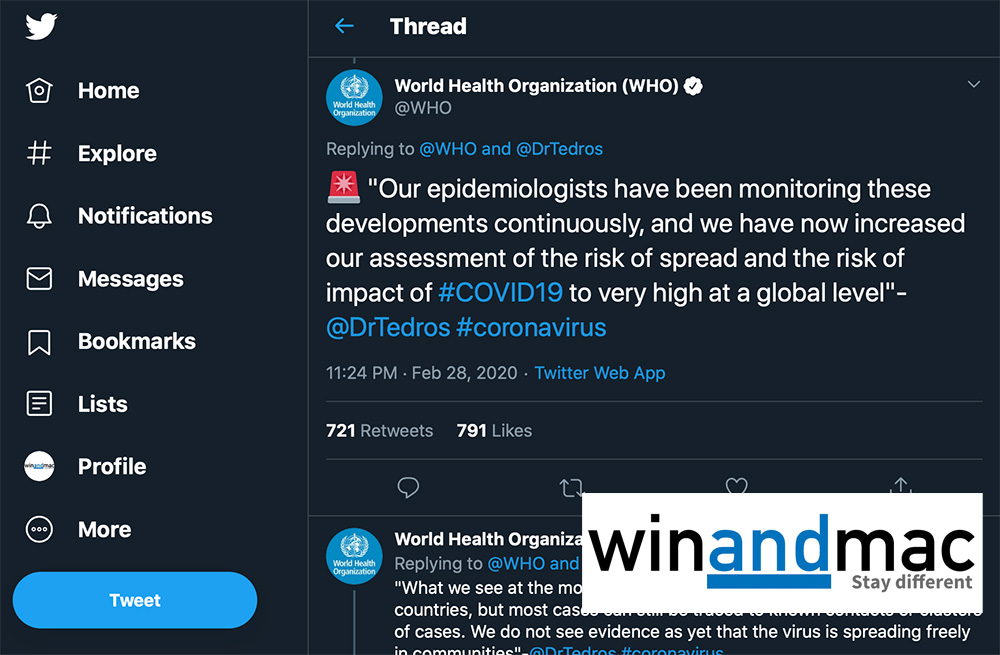Viewport: 1000px width, 655px height.
Task: Click the Twitter bird logo
Action: pos(41,26)
